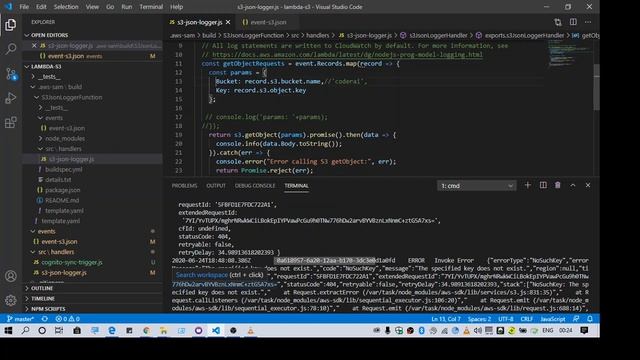Open the Edit menu
The width and height of the screenshot is (640, 360).
41,7
